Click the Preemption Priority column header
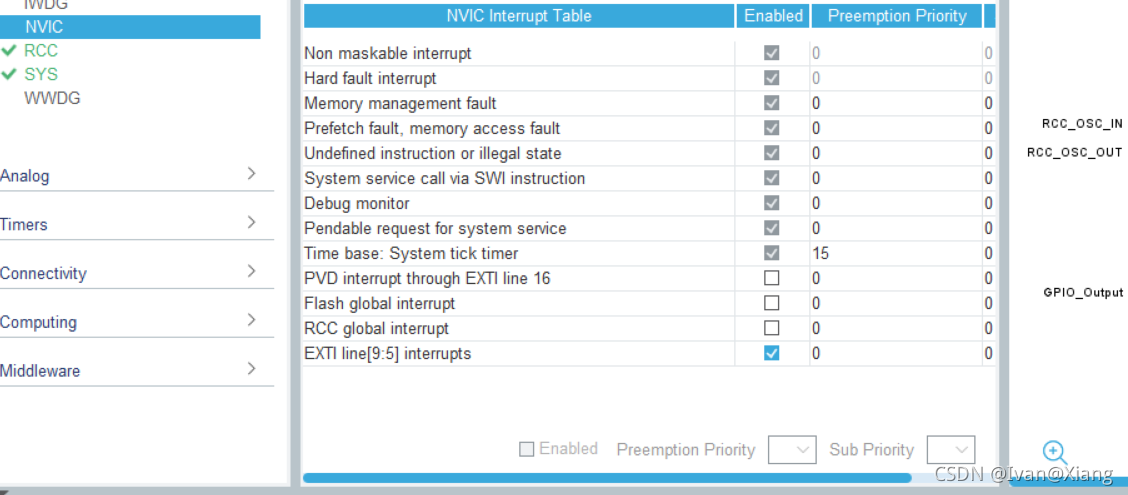This screenshot has height=495, width=1128. (x=897, y=16)
